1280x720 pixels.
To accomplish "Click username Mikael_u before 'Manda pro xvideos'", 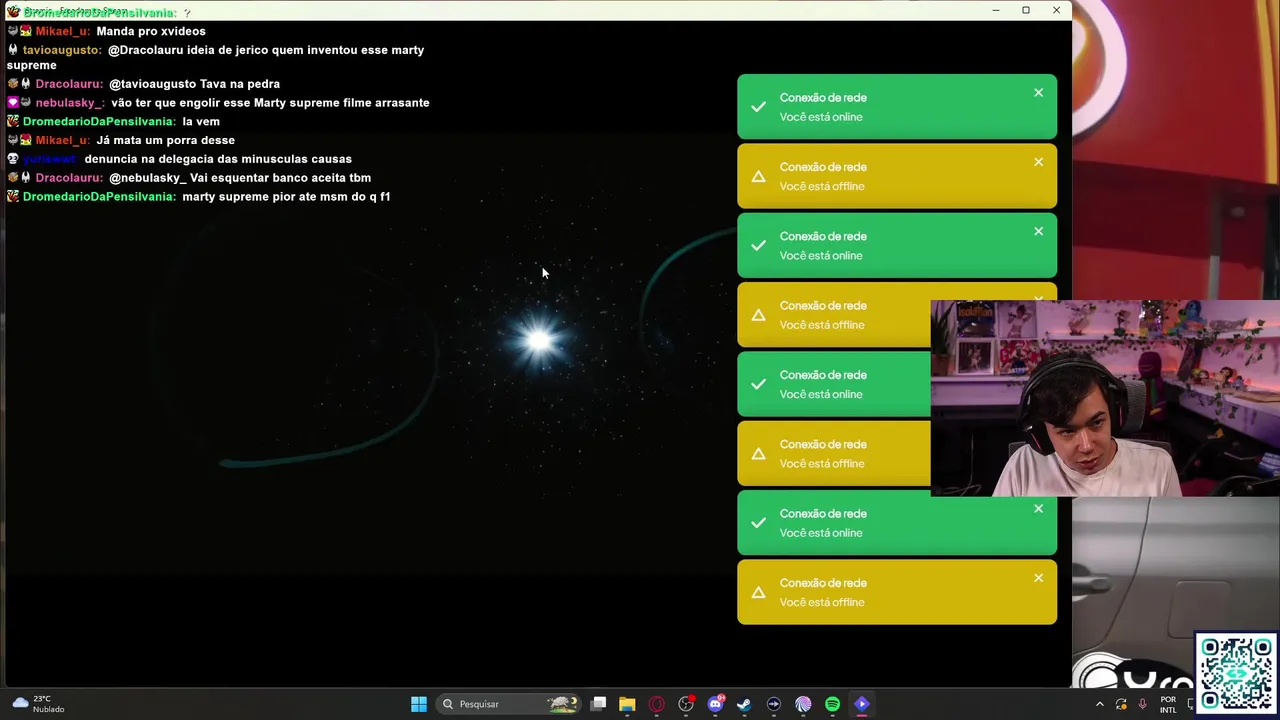I will click(x=63, y=31).
